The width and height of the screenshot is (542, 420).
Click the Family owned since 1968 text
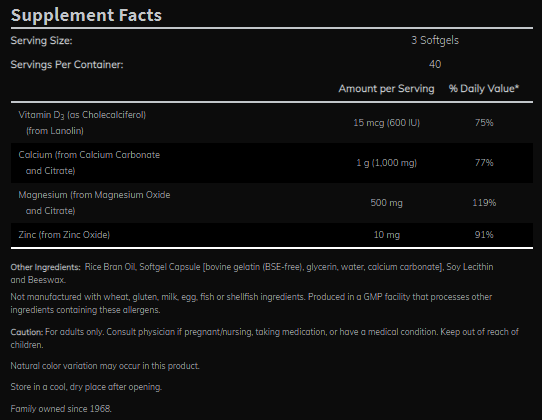click(61, 409)
